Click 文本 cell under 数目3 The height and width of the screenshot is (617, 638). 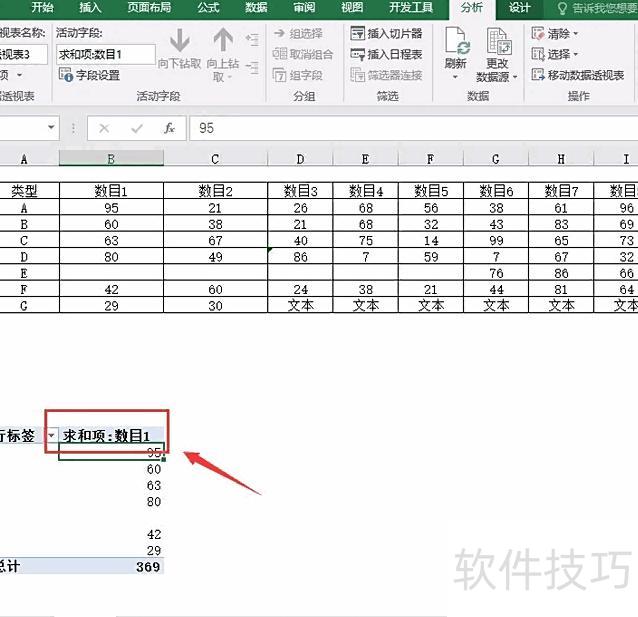[x=300, y=305]
